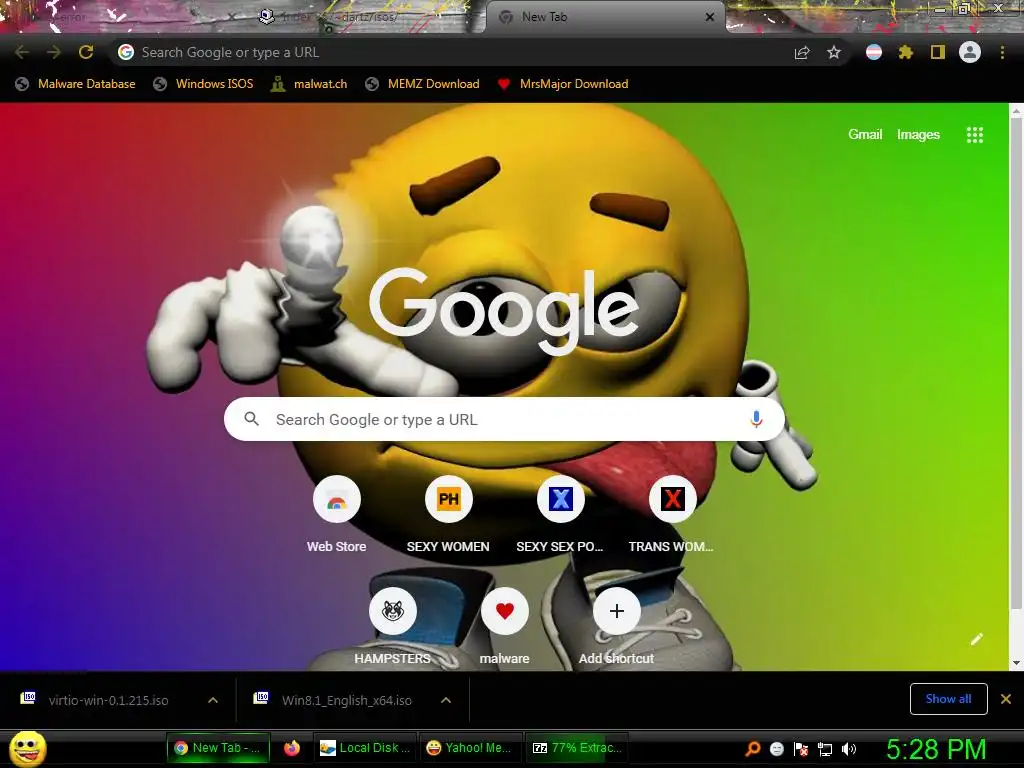The image size is (1024, 768).
Task: Toggle the Chrome side panel
Action: pyautogui.click(x=938, y=52)
